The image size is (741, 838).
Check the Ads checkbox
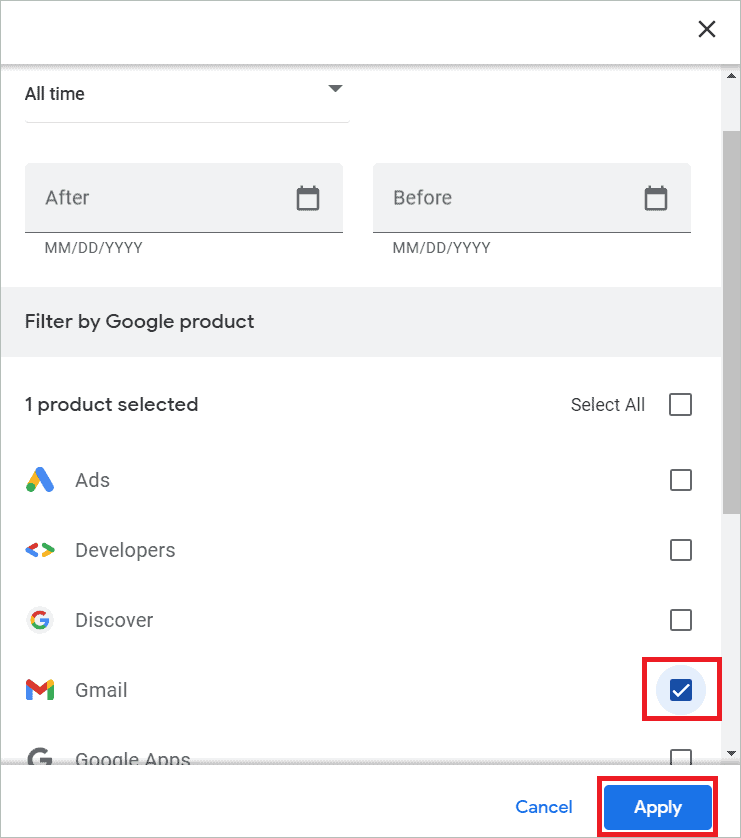[680, 480]
